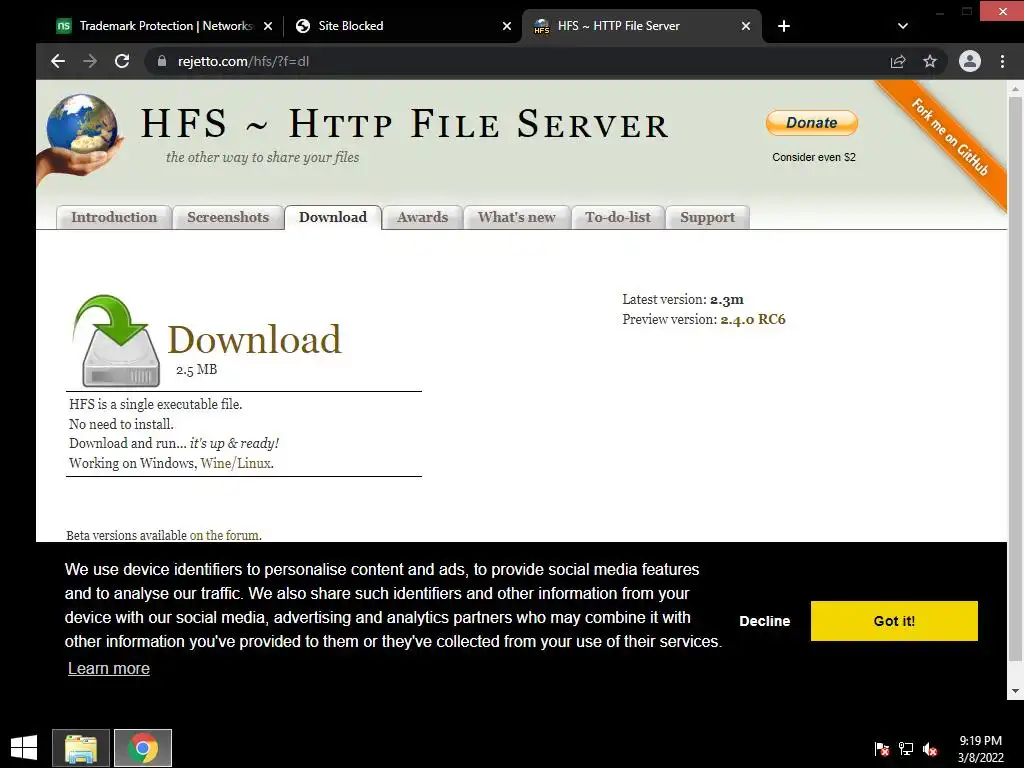Open the Learn more cookie link
Image resolution: width=1024 pixels, height=768 pixels.
click(x=108, y=668)
